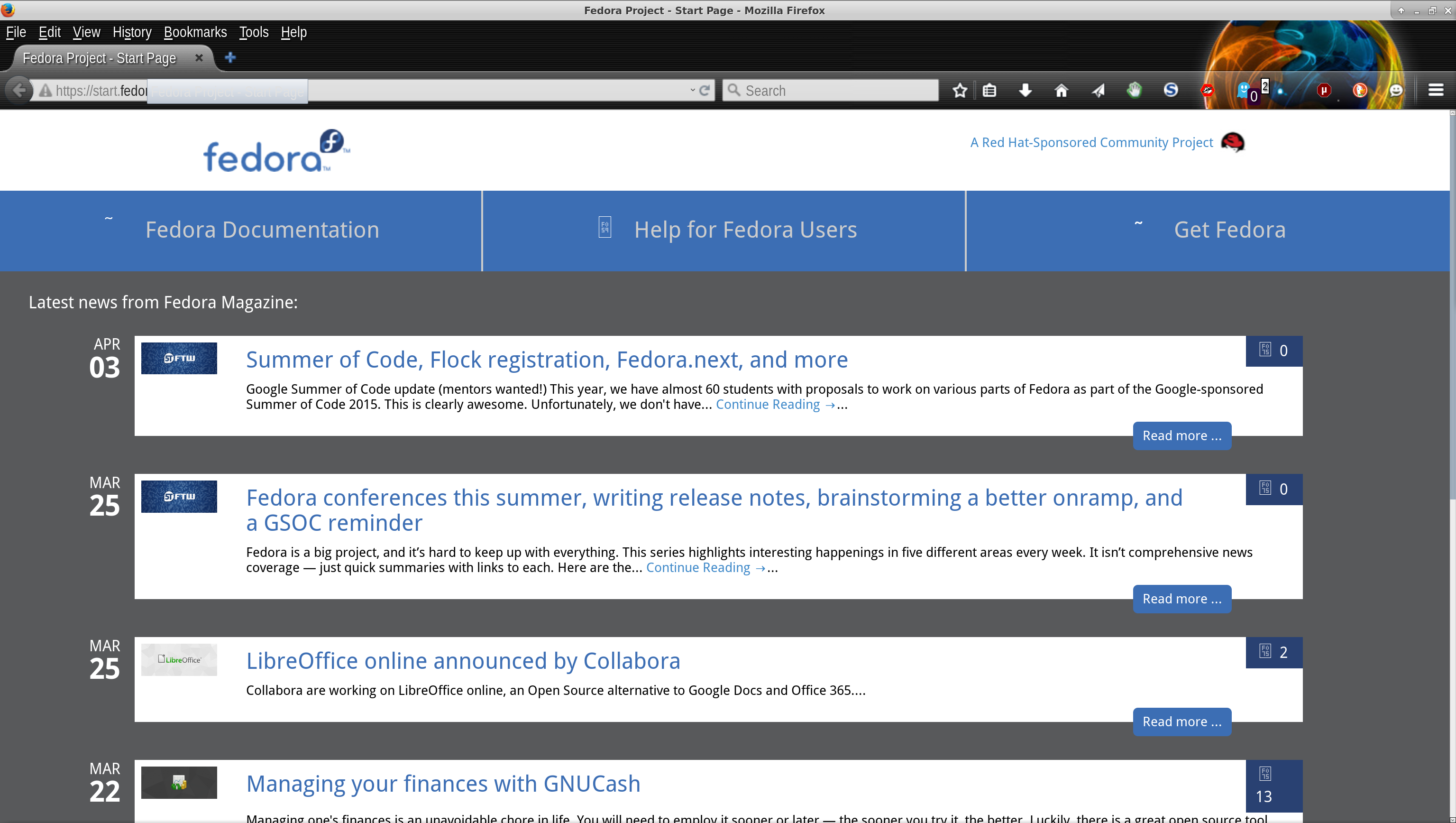Click the smiley chat bubble icon
The width and height of the screenshot is (1456, 823).
coord(1396,90)
